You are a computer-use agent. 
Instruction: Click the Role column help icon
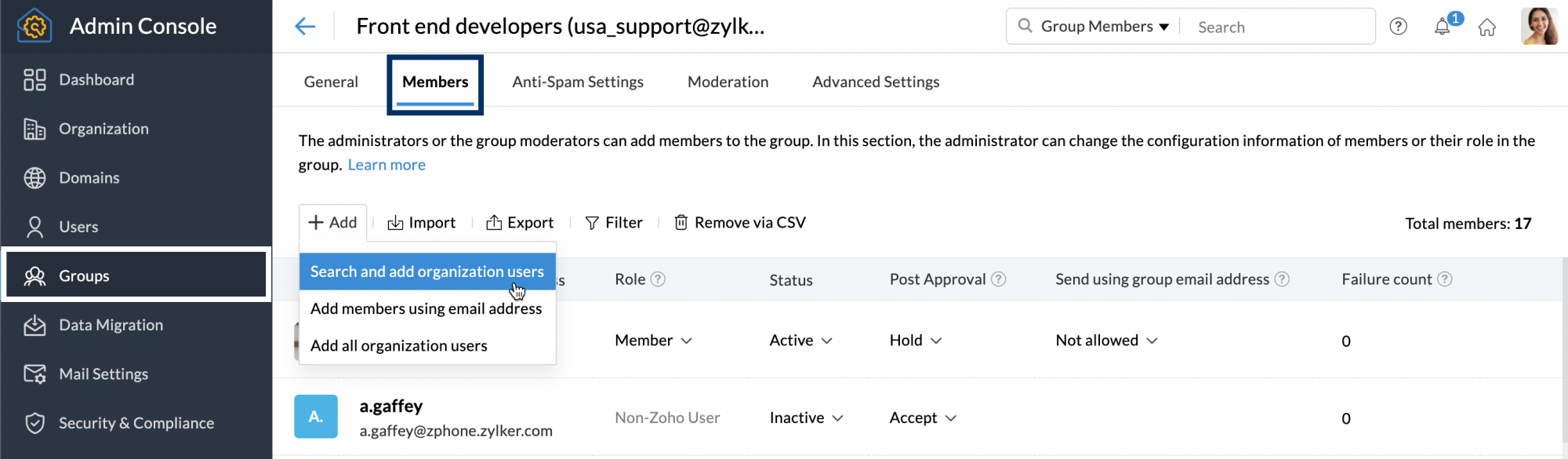click(x=659, y=279)
